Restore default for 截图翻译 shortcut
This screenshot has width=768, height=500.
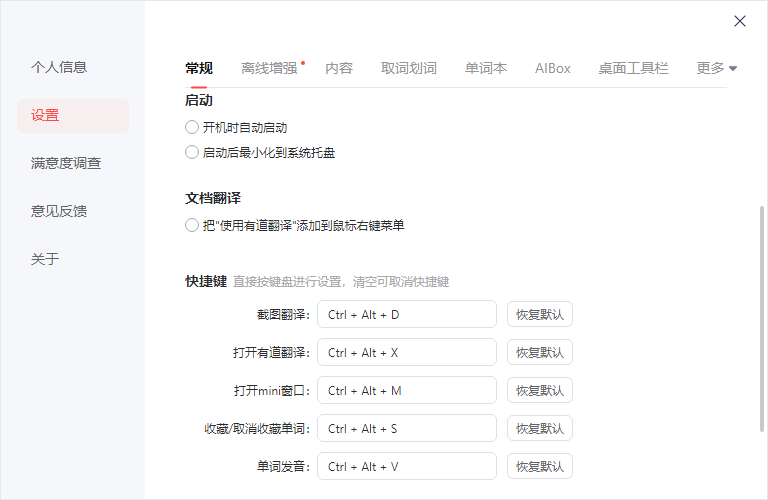[540, 314]
